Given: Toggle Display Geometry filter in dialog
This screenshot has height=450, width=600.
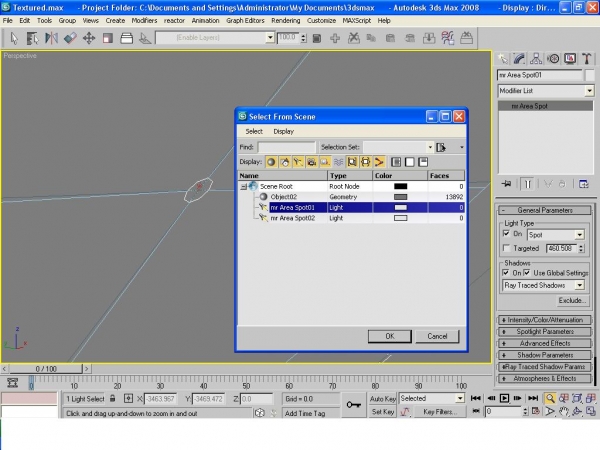Looking at the screenshot, I should [x=271, y=162].
